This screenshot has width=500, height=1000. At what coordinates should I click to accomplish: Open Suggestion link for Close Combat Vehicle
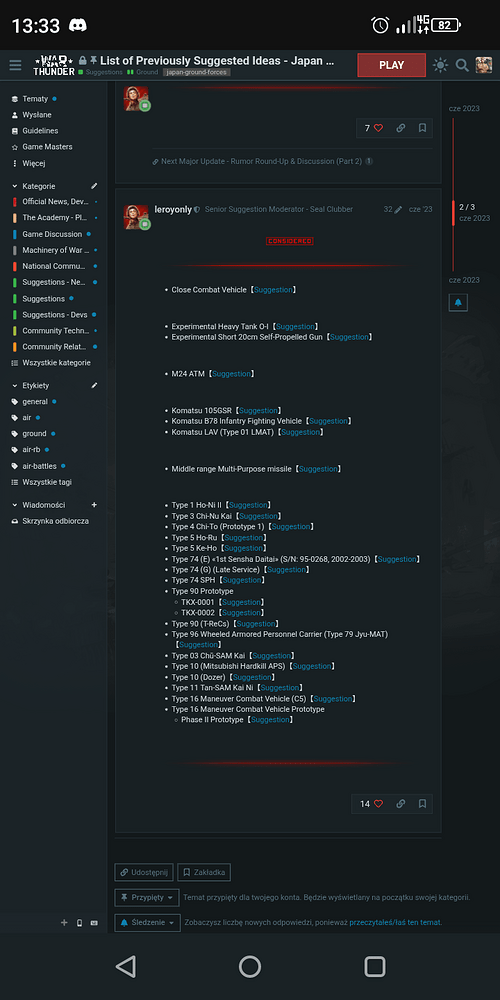(274, 290)
